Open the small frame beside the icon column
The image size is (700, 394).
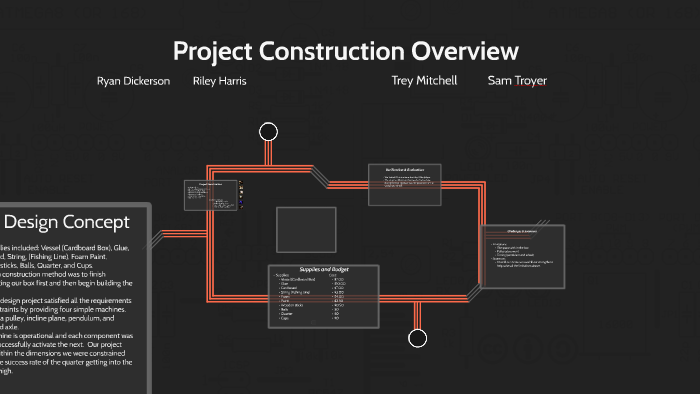click(x=210, y=195)
